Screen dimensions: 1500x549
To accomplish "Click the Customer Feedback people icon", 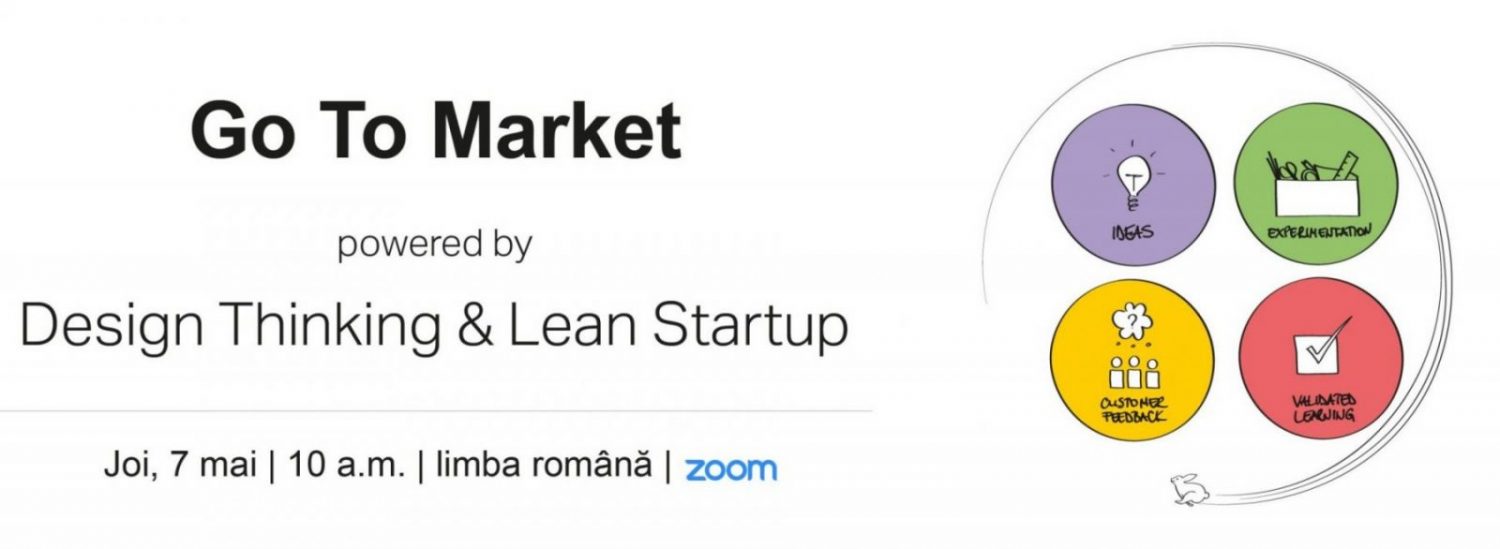I will coord(1133,374).
